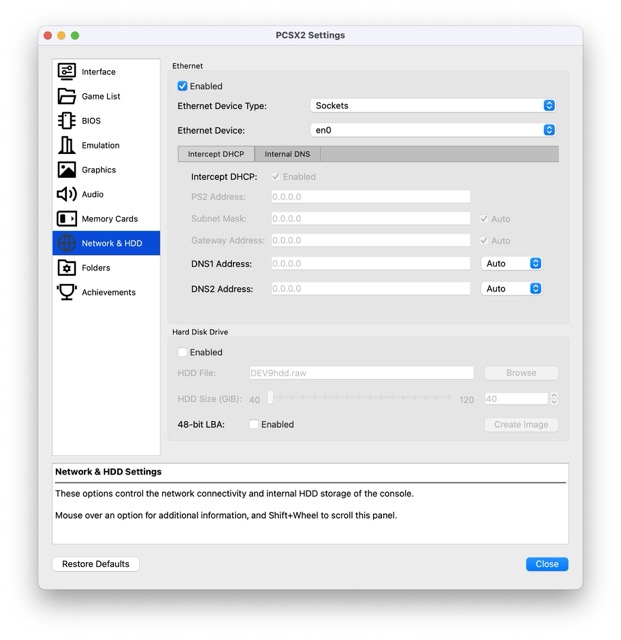This screenshot has width=621, height=640.
Task: Click the Restore Defaults button
Action: point(96,564)
